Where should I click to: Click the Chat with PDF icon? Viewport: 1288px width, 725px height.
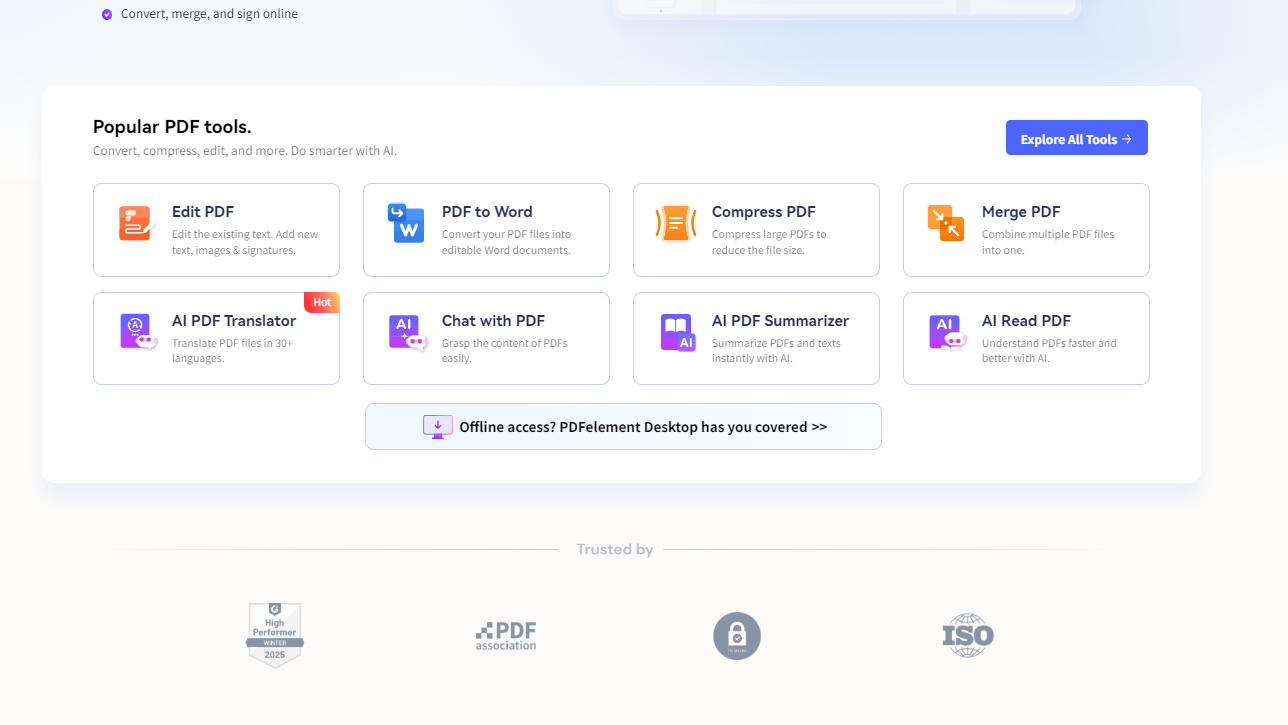pos(407,332)
